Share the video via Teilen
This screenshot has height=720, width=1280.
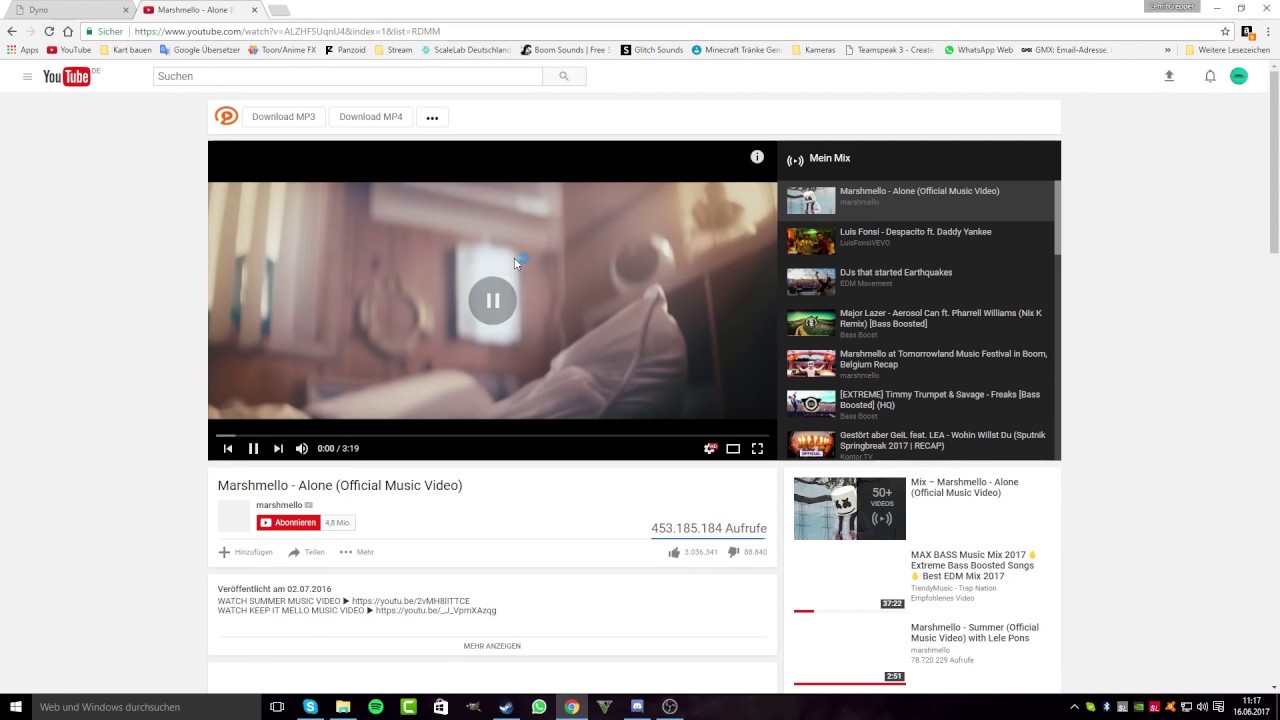click(306, 552)
